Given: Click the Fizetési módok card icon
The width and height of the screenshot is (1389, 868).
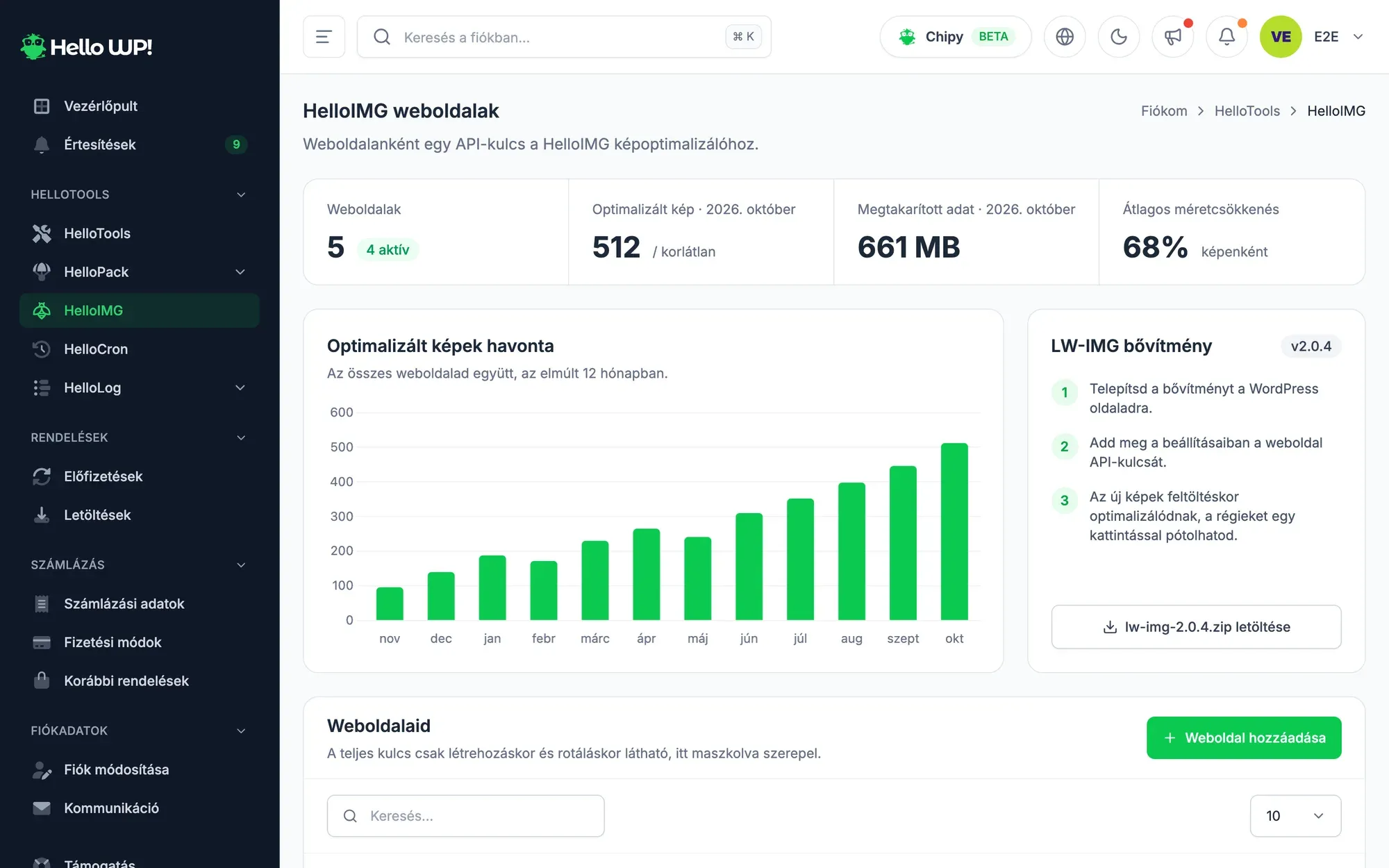Looking at the screenshot, I should click(x=42, y=642).
